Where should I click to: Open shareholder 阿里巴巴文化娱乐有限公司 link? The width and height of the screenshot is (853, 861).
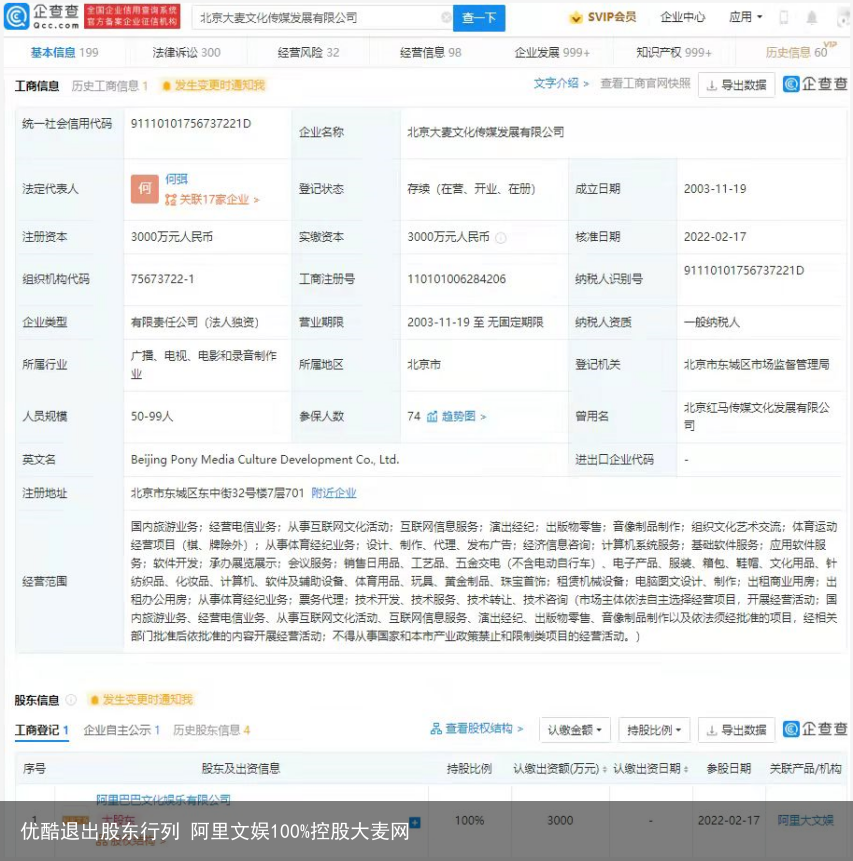(x=163, y=800)
